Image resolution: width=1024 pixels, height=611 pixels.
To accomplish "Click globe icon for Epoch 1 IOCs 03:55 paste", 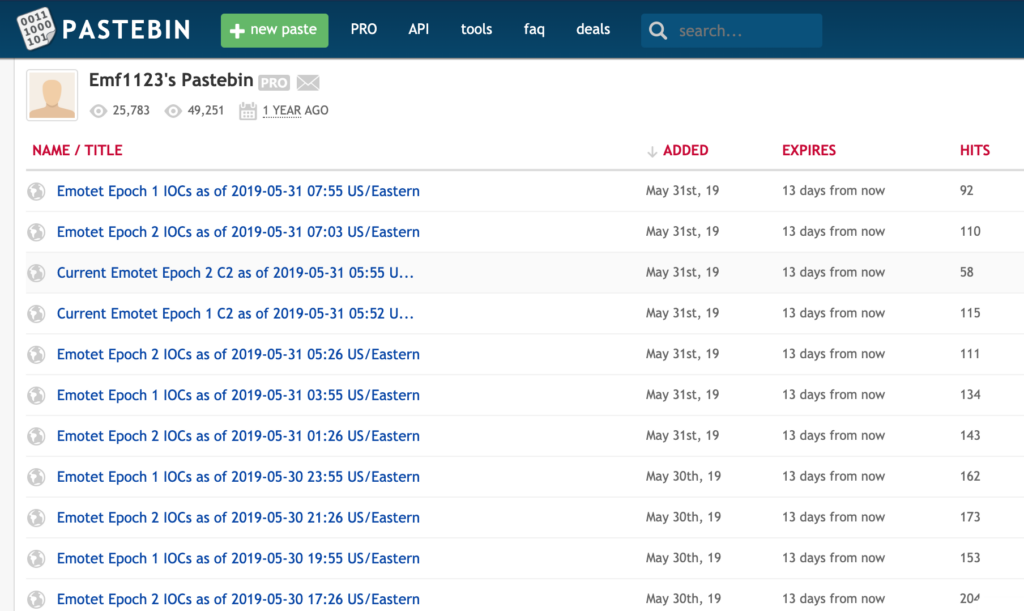I will 37,396.
